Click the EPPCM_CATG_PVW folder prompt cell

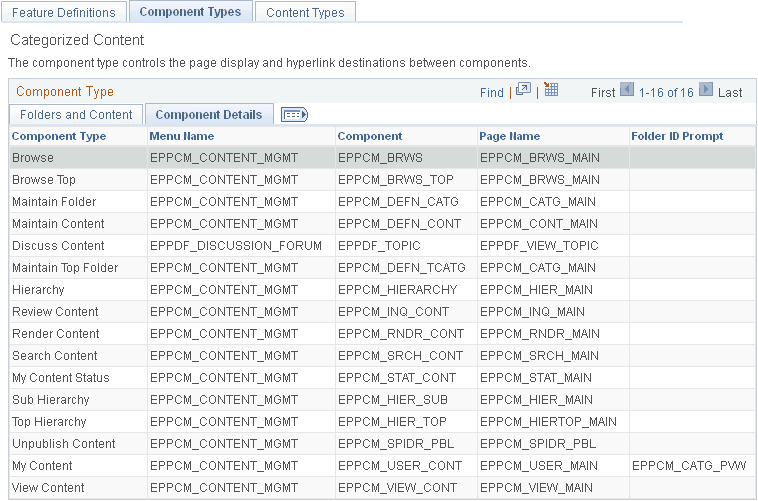click(x=692, y=466)
